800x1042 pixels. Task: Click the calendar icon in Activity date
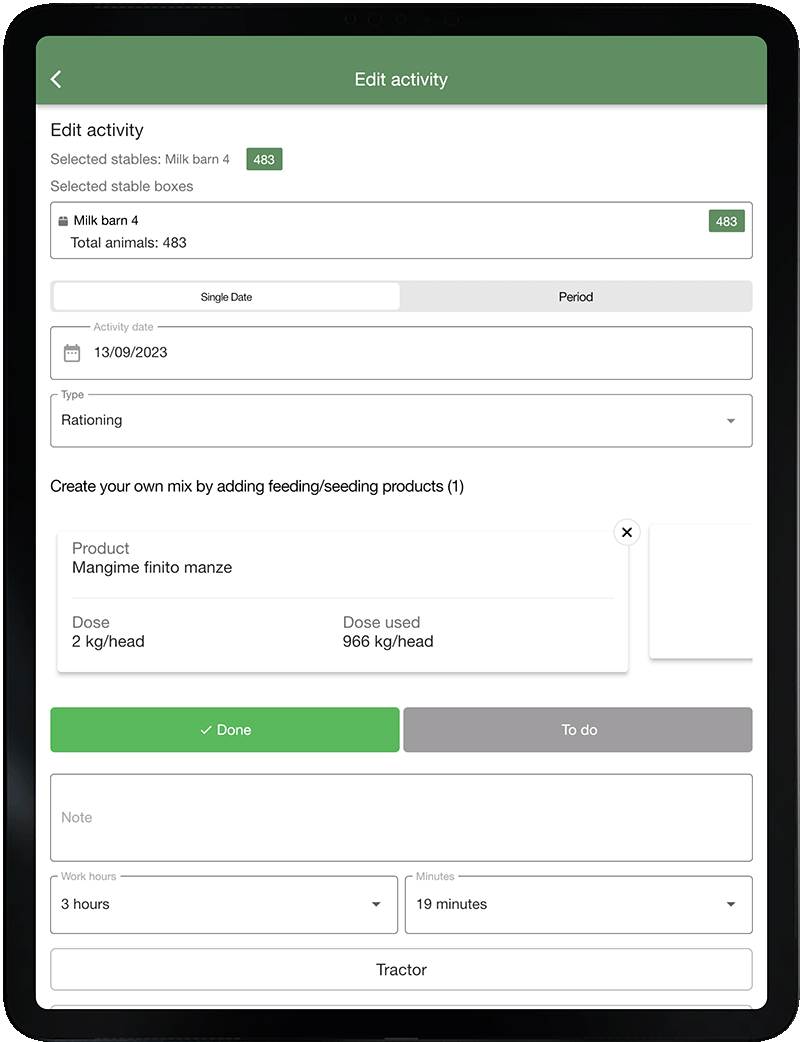point(72,352)
